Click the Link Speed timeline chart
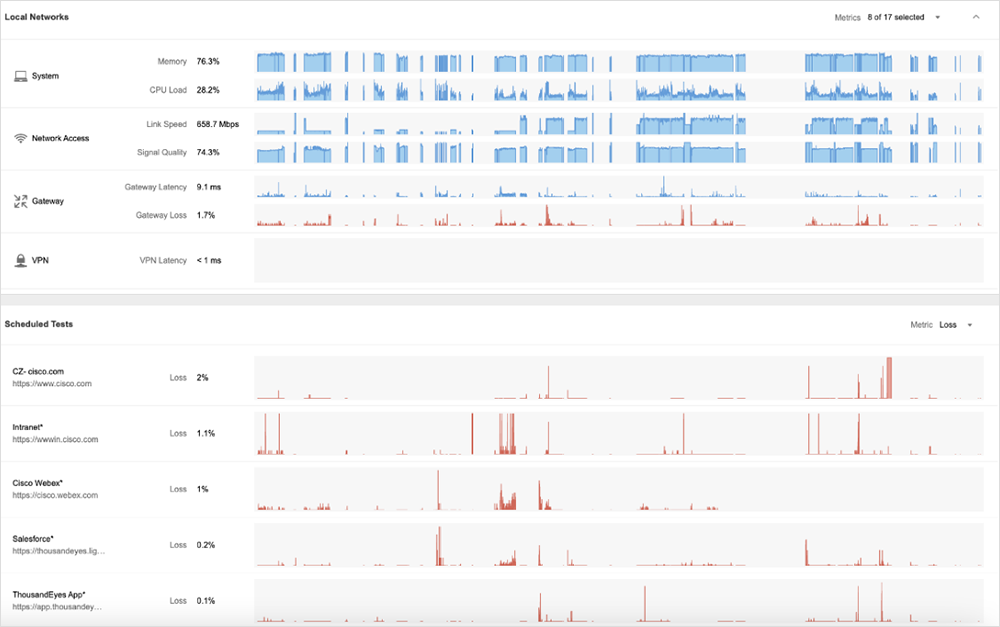This screenshot has height=627, width=1000. coord(619,125)
